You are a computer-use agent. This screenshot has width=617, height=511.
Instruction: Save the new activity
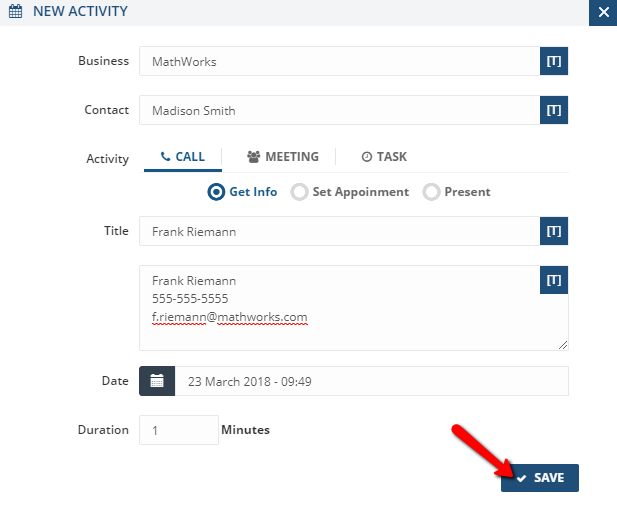(x=540, y=478)
